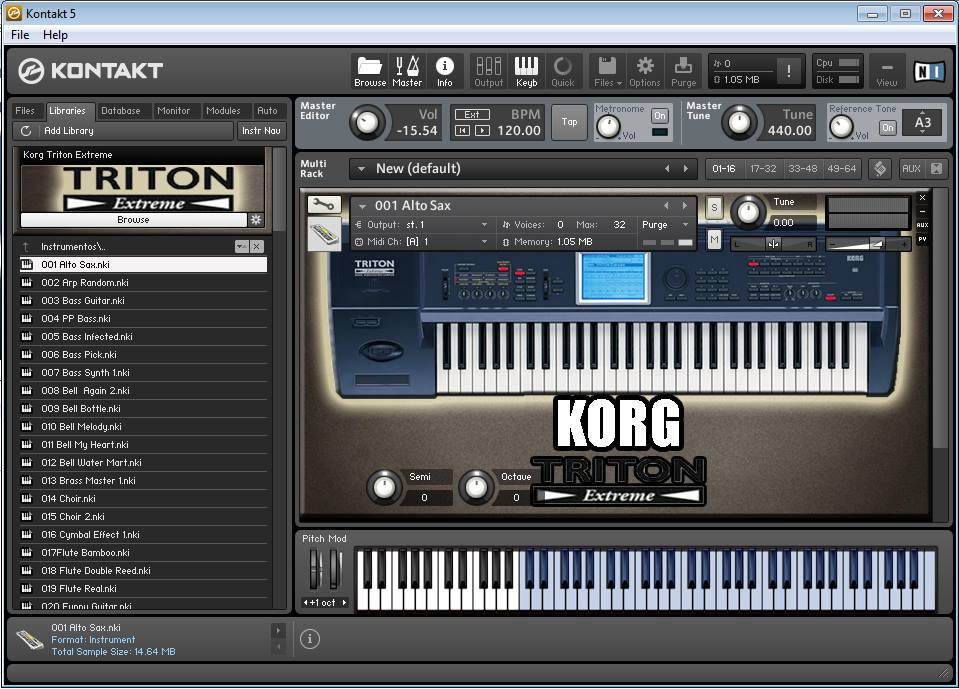This screenshot has height=689, width=959.
Task: Click the Info icon in the toolbar
Action: (x=445, y=65)
